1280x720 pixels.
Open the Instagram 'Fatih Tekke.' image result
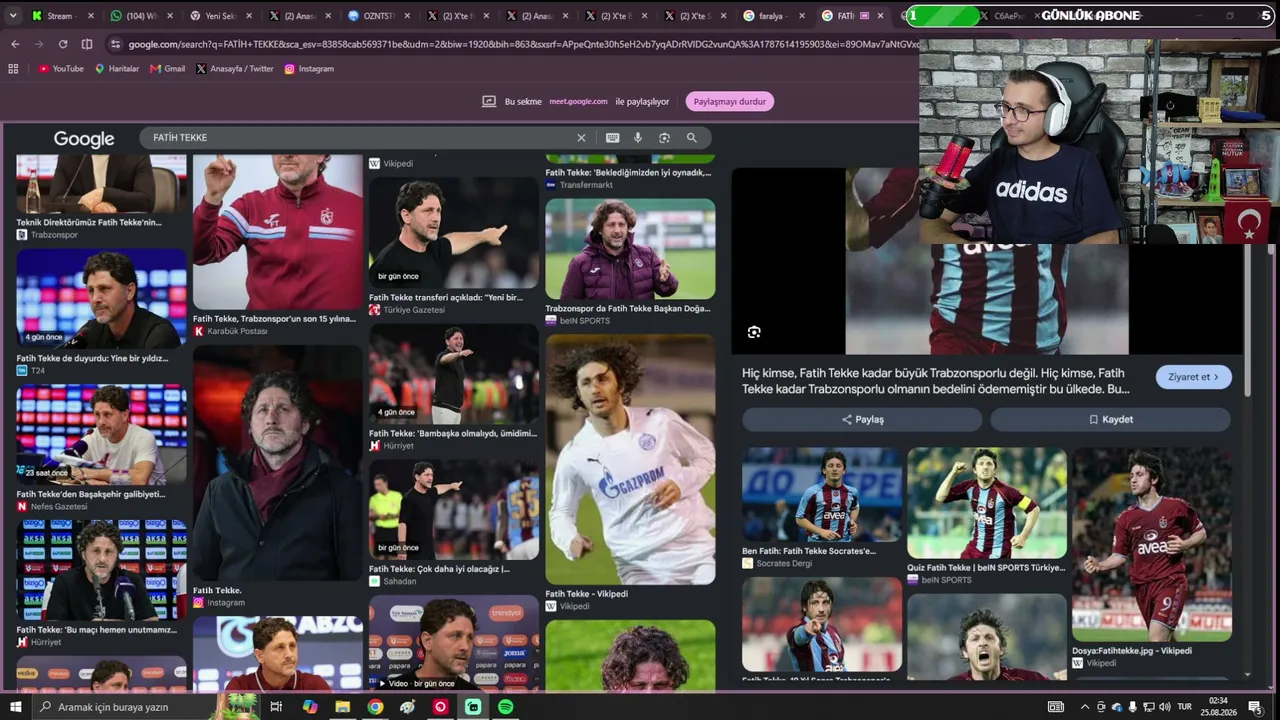277,464
